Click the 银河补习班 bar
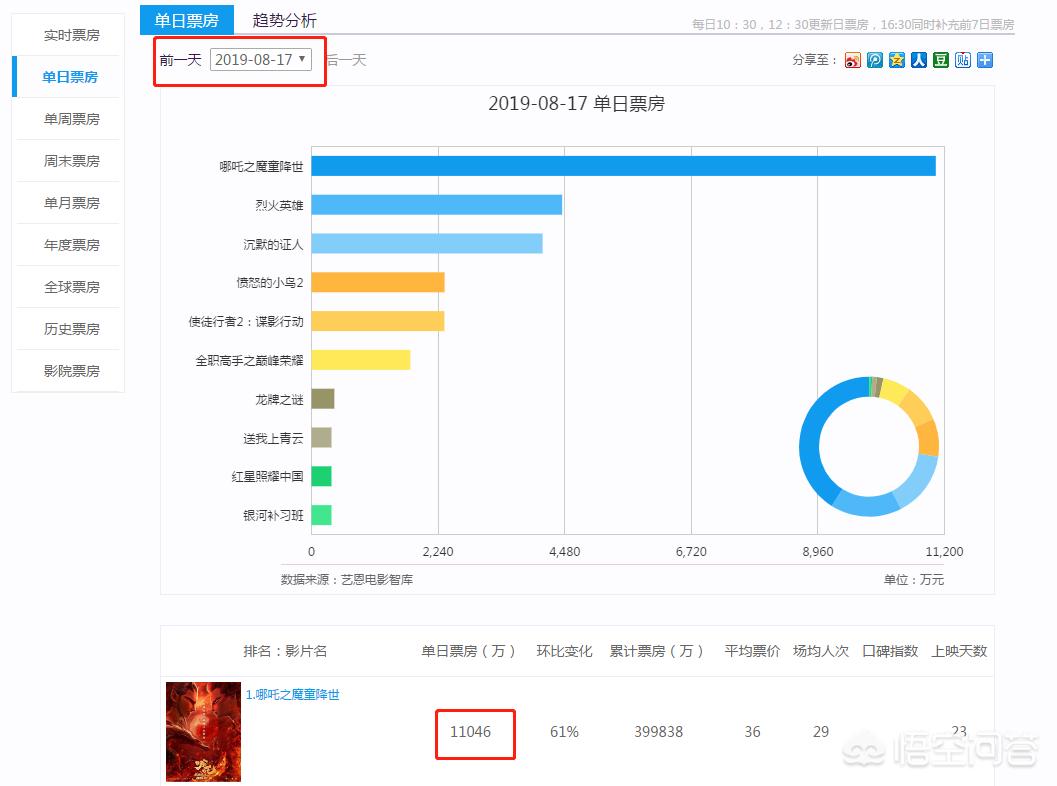Screen dimensions: 1057x786 click(322, 515)
